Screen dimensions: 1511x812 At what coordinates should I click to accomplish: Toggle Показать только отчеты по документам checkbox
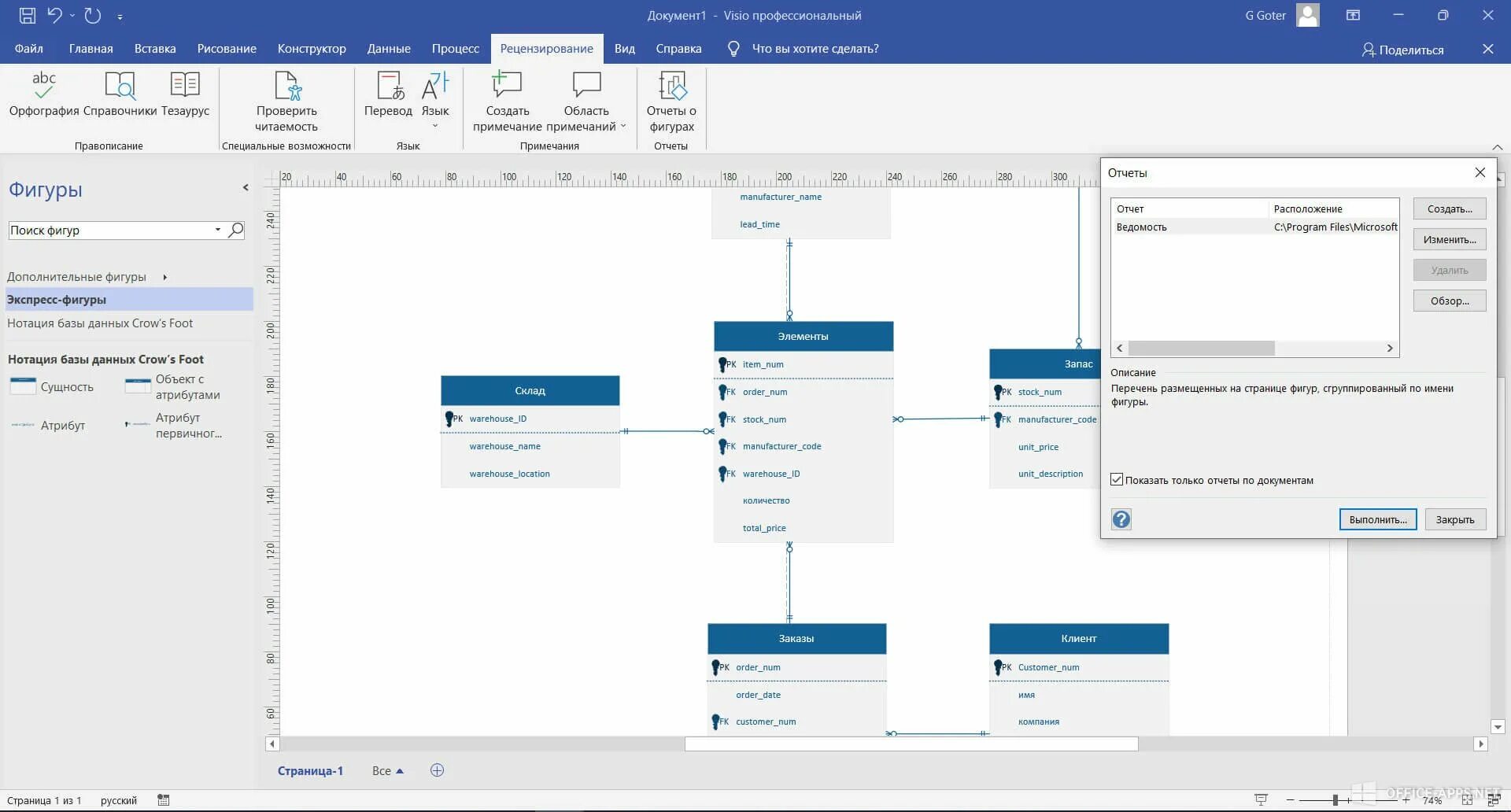click(x=1117, y=480)
